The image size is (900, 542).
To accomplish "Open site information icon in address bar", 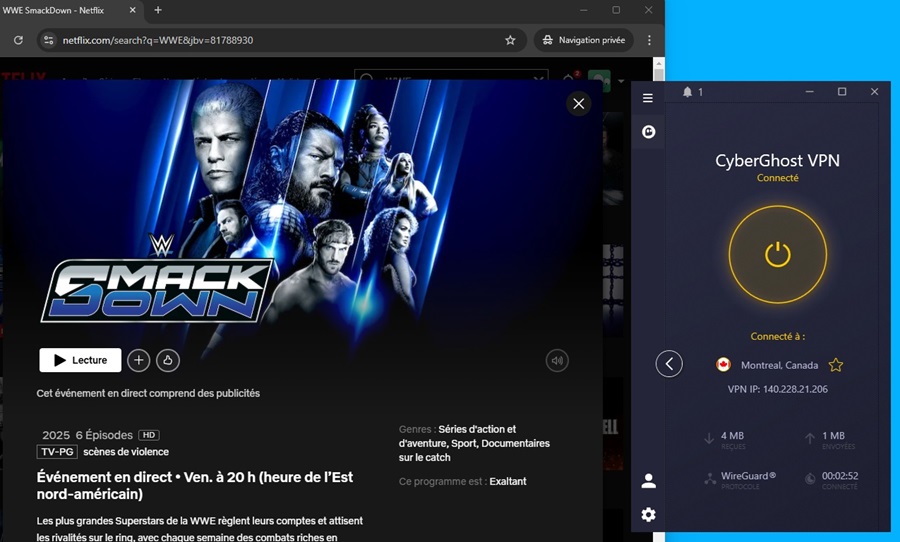I will point(49,40).
